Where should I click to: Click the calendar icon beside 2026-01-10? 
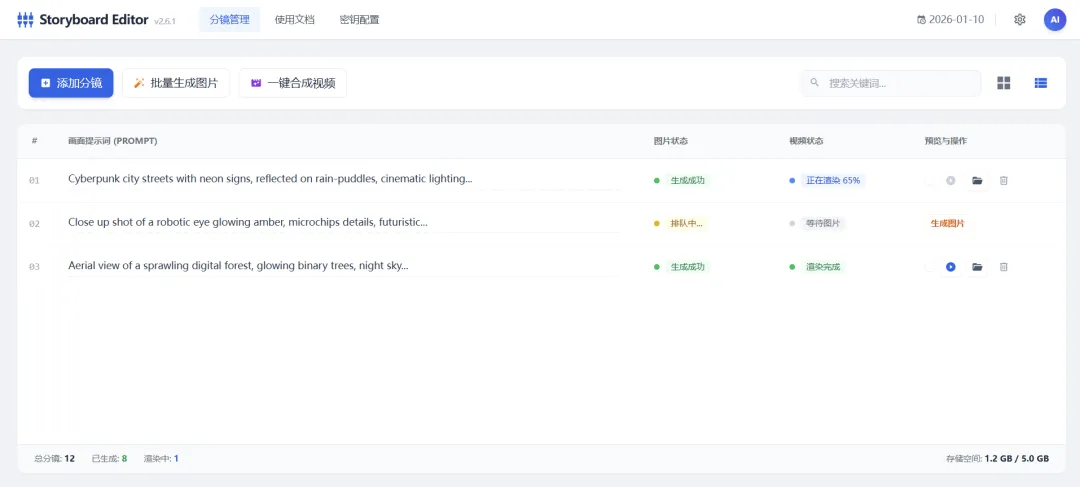point(922,20)
